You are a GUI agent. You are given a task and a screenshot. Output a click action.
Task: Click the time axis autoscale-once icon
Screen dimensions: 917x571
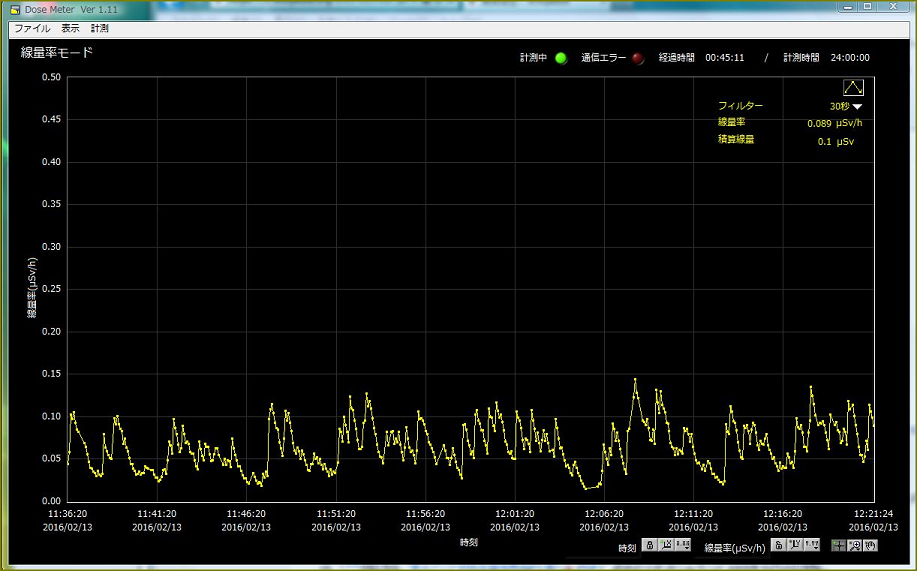pyautogui.click(x=667, y=545)
